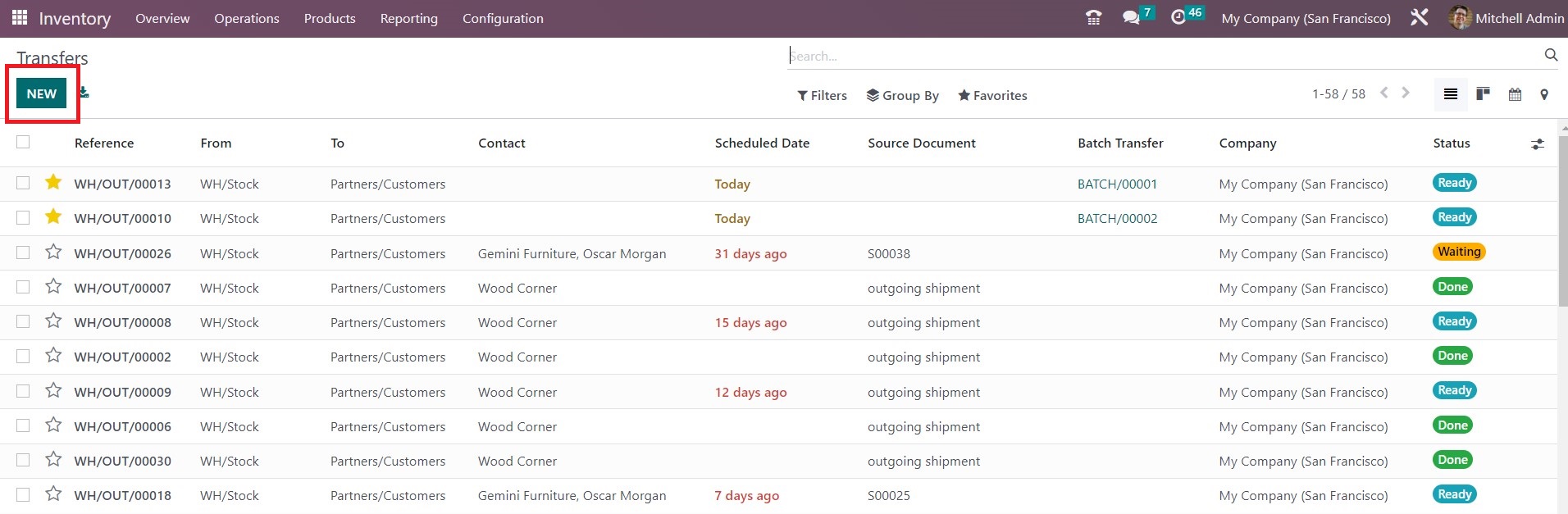Open the Operations menu
This screenshot has width=1568, height=514.
click(247, 18)
